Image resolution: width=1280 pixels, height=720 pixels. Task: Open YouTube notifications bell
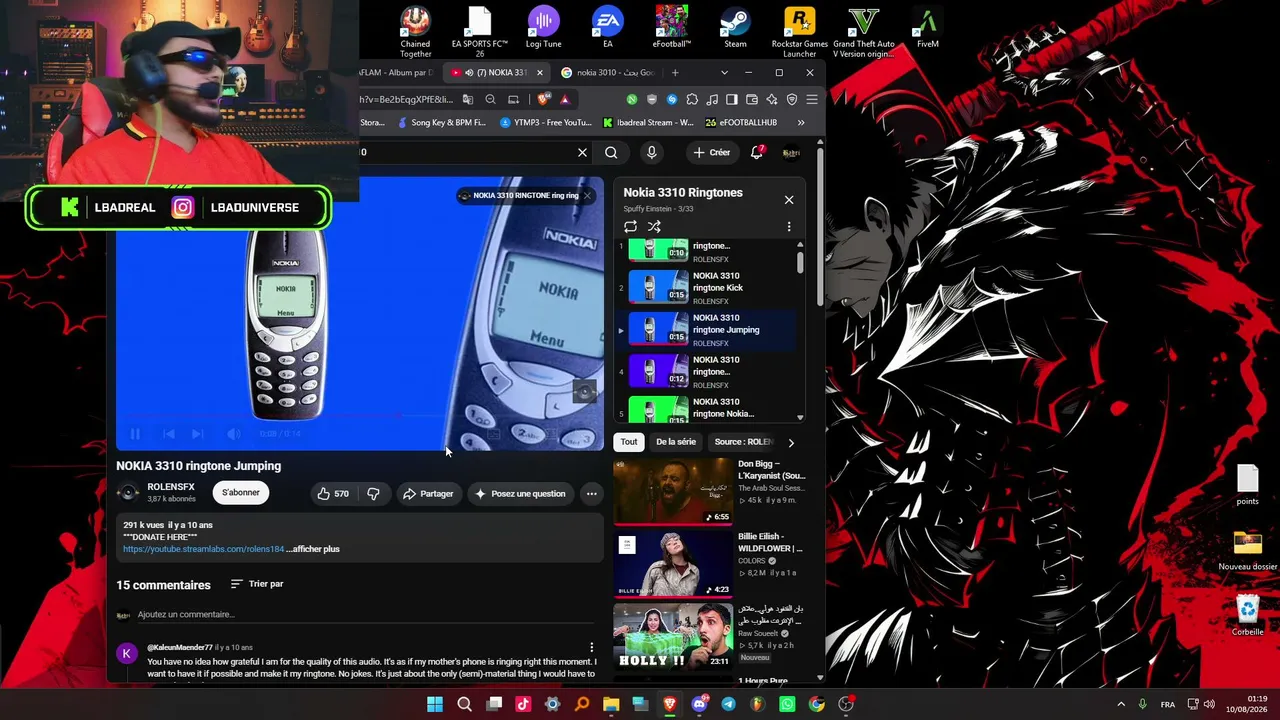click(x=757, y=153)
